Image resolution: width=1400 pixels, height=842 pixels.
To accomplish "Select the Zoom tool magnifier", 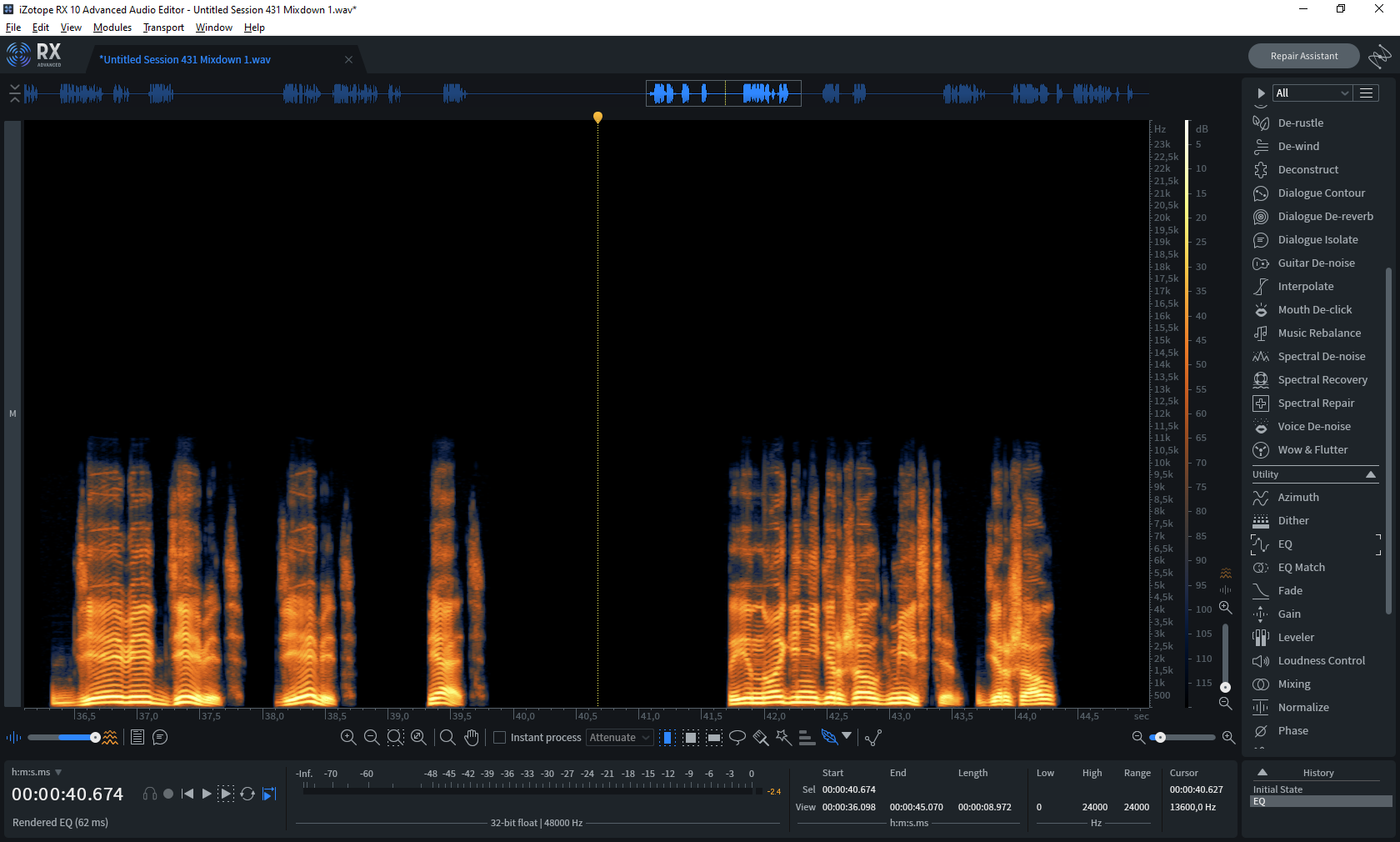I will 447,737.
